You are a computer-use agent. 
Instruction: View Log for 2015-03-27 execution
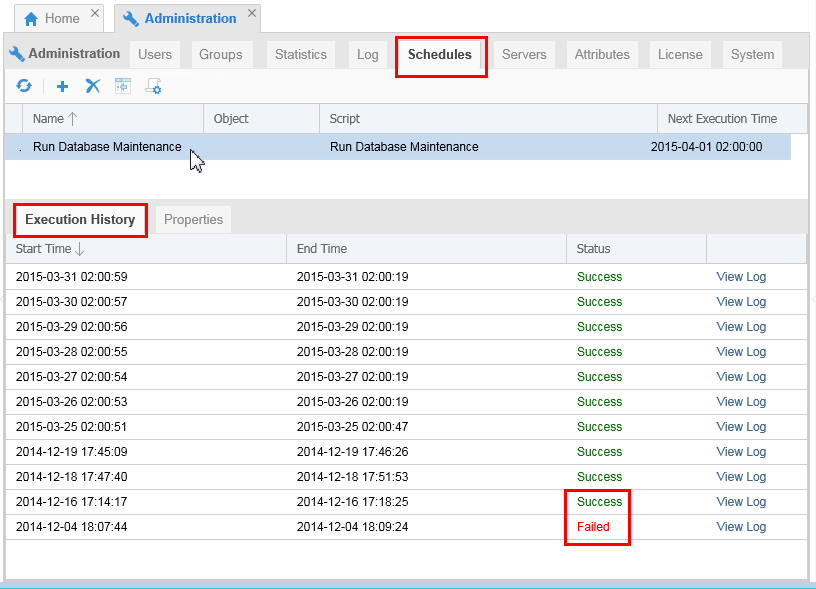(x=741, y=377)
